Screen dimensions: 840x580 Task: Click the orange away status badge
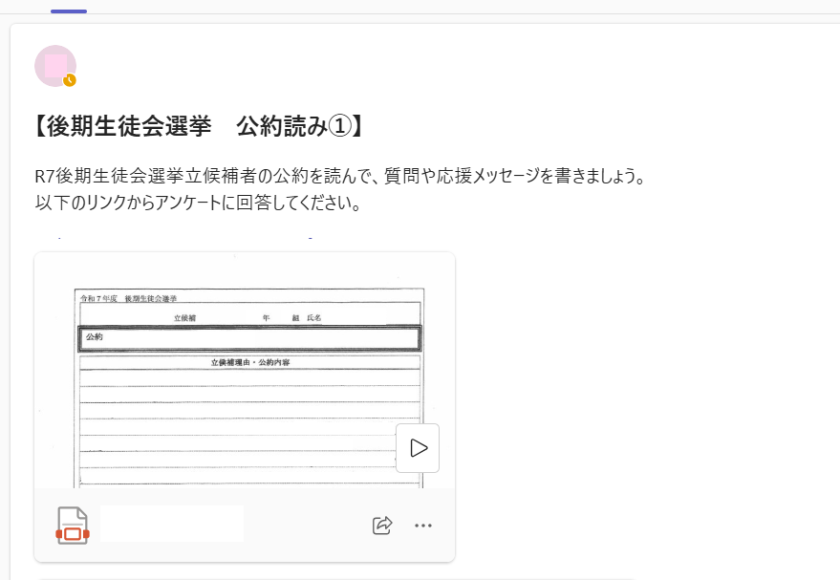tap(70, 80)
